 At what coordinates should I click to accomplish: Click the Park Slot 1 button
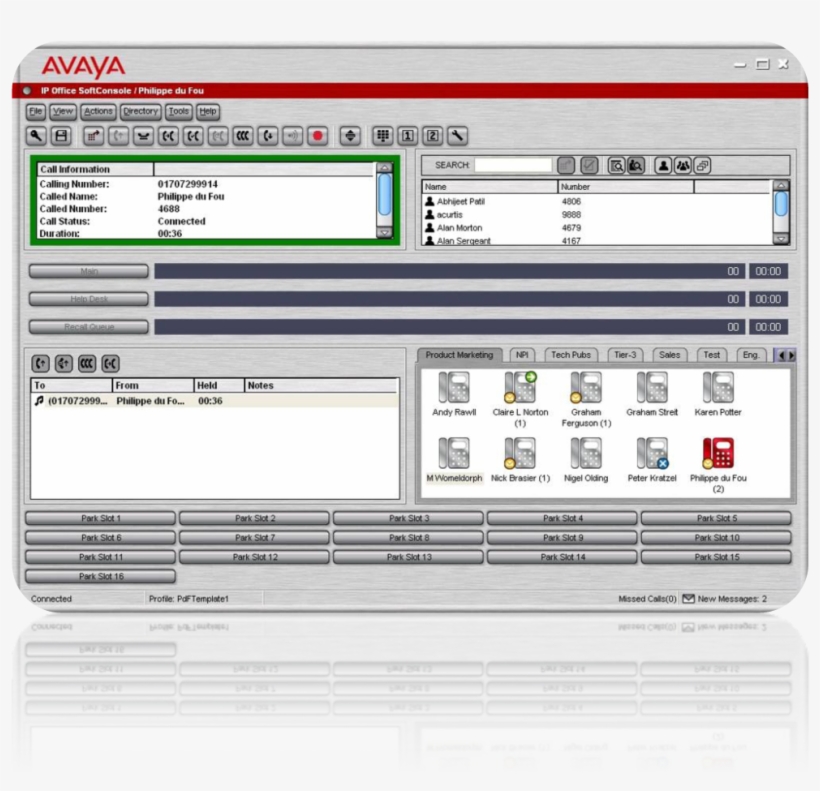click(x=100, y=519)
